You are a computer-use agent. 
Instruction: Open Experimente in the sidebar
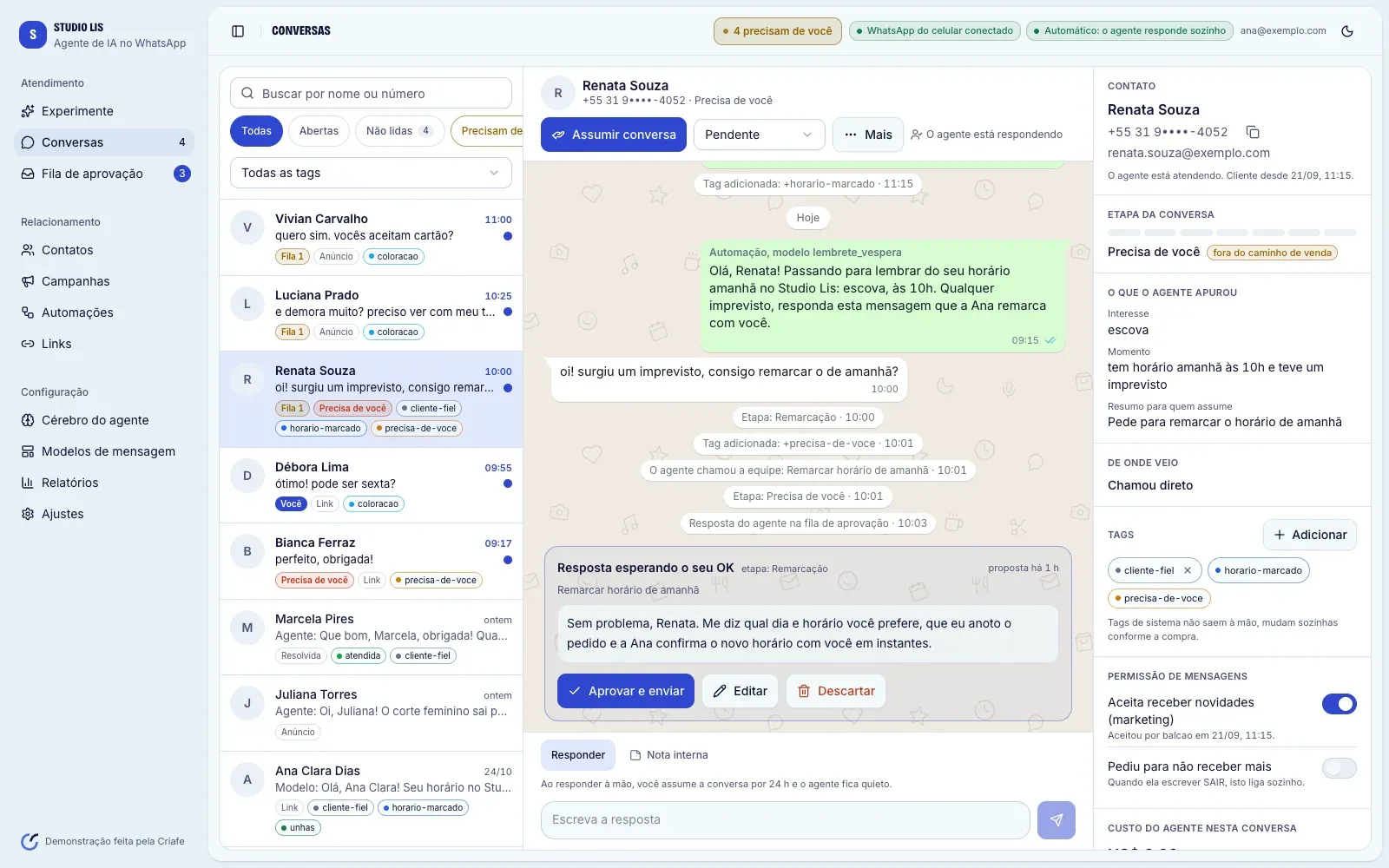(104, 111)
